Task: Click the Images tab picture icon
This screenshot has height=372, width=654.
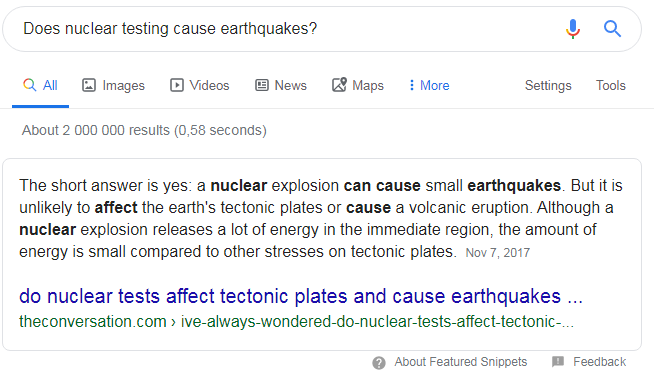Action: point(89,85)
